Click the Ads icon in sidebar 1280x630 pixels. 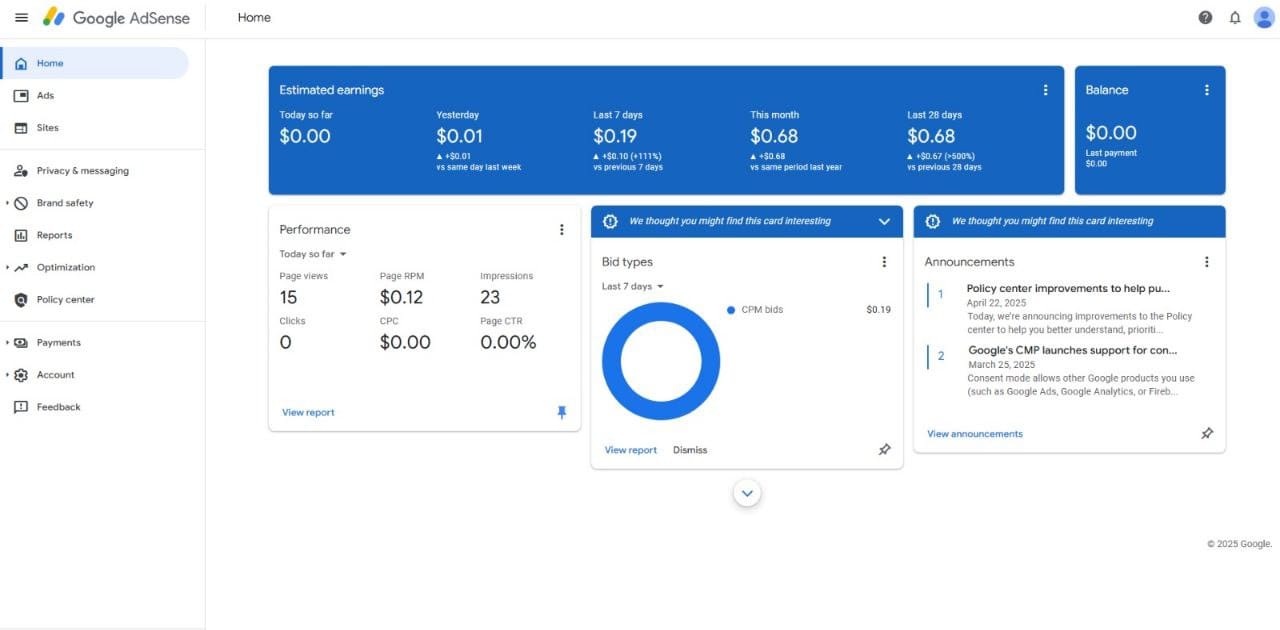click(x=21, y=96)
